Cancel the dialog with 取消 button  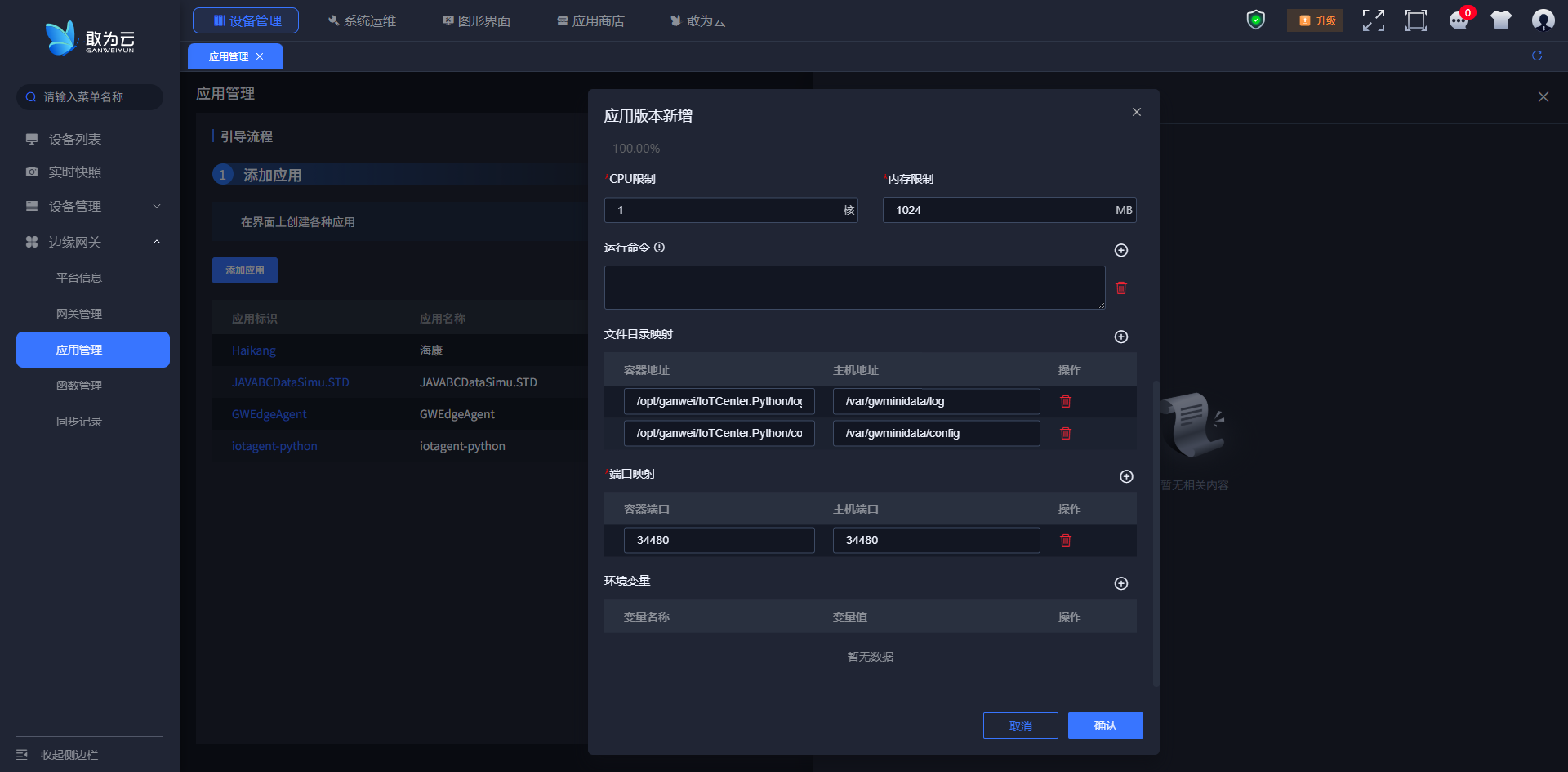(x=1020, y=725)
